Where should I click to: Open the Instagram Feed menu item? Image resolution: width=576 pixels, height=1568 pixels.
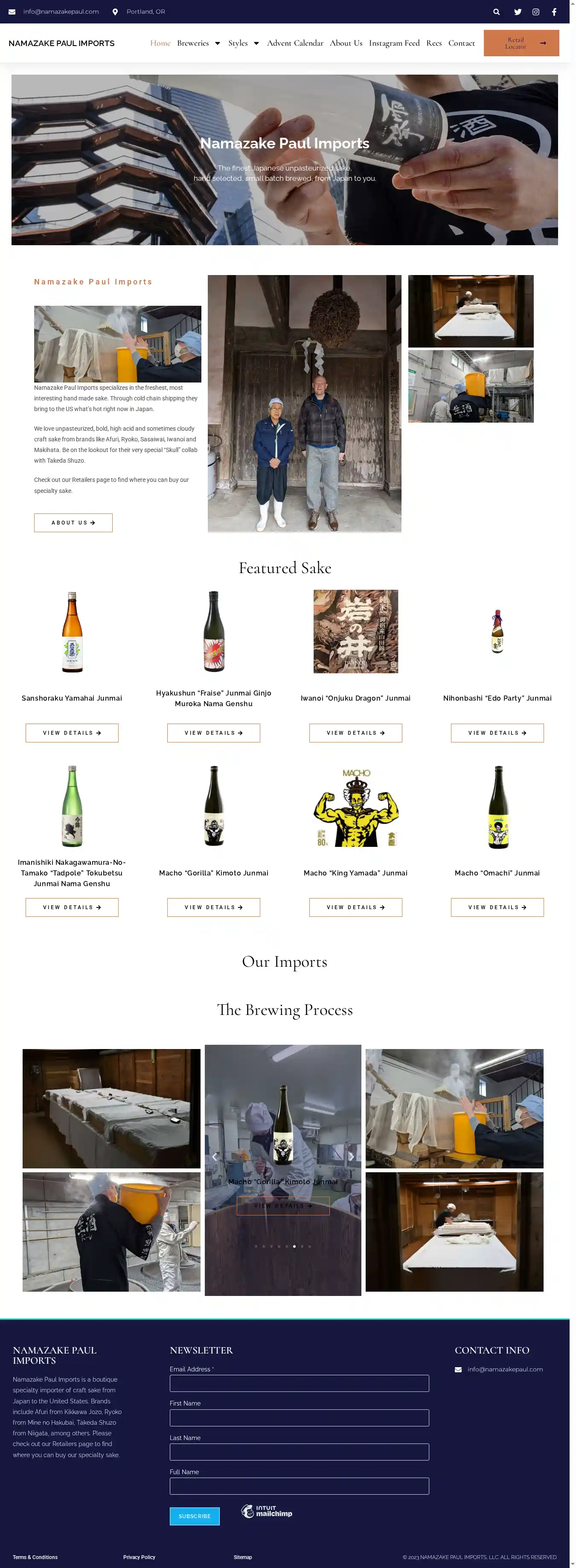[394, 43]
